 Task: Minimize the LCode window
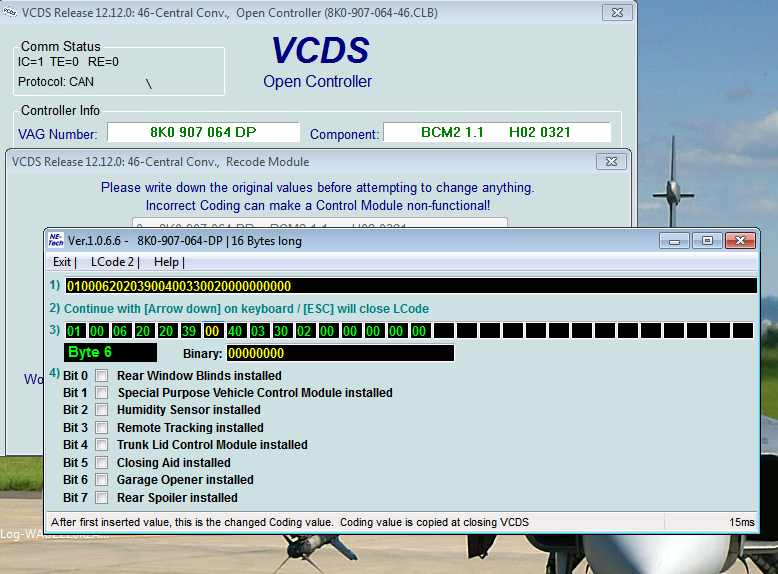point(674,241)
